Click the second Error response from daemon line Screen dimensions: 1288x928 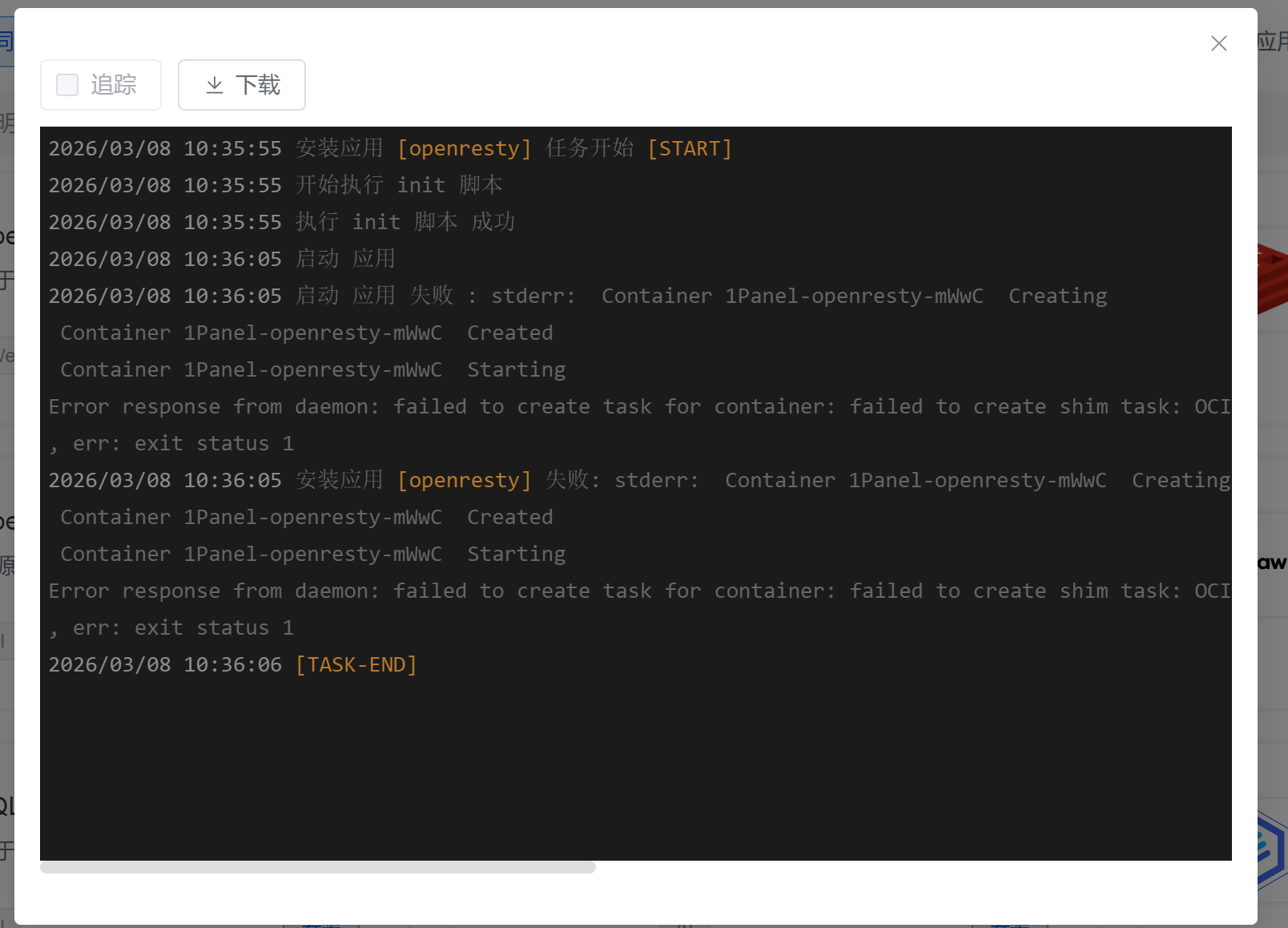(x=561, y=591)
